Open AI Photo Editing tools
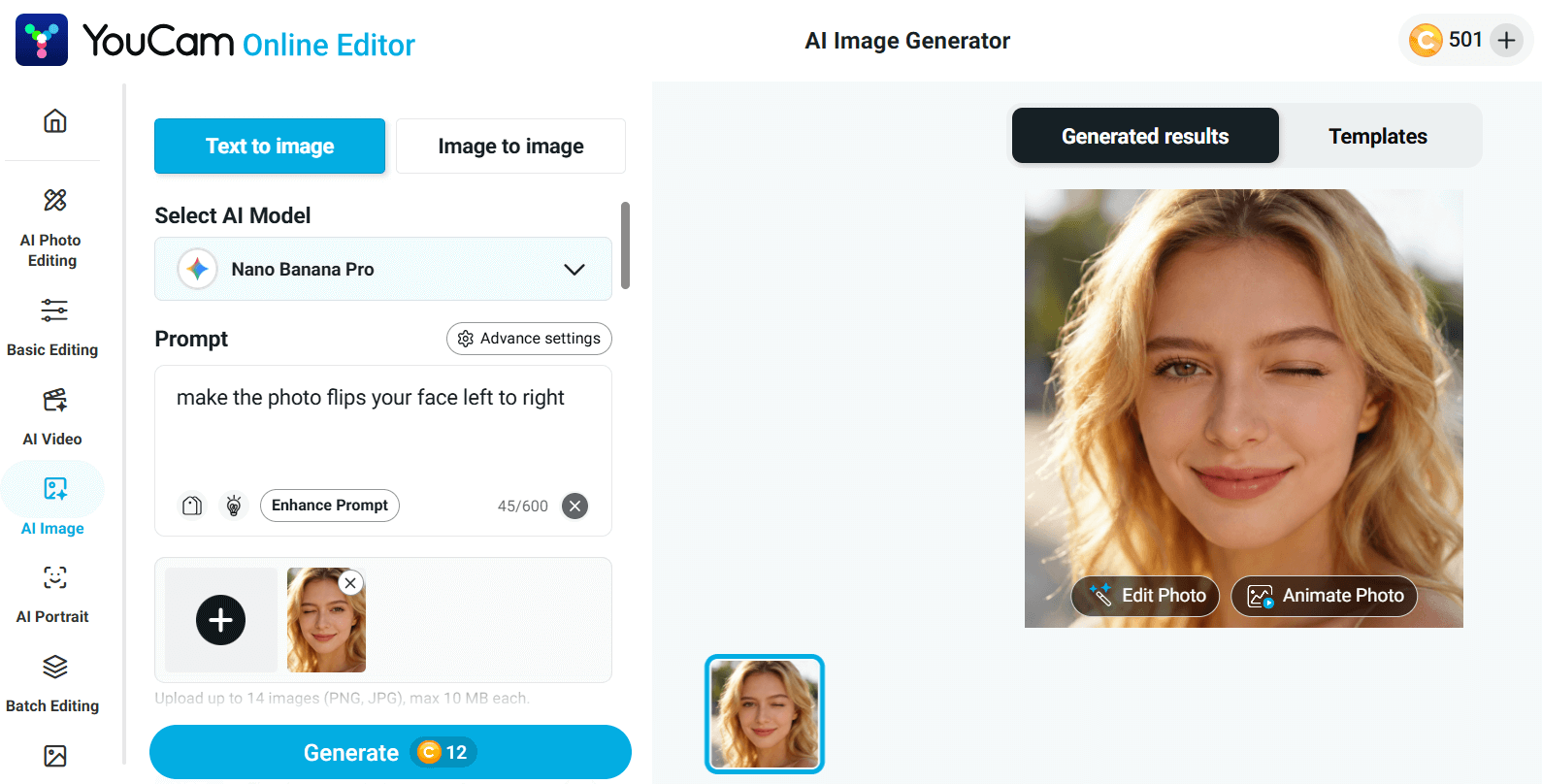1542x784 pixels. (54, 201)
